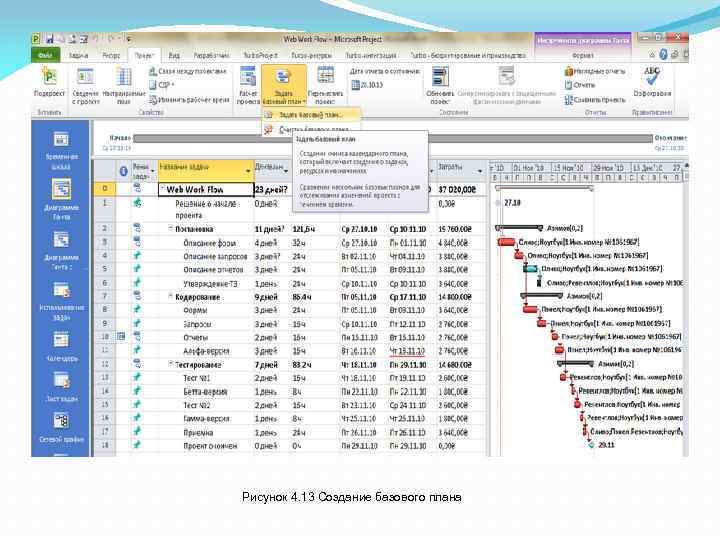Screen dimensions: 720x540
Task: Open Reports (Отчеты)
Action: tap(580, 85)
